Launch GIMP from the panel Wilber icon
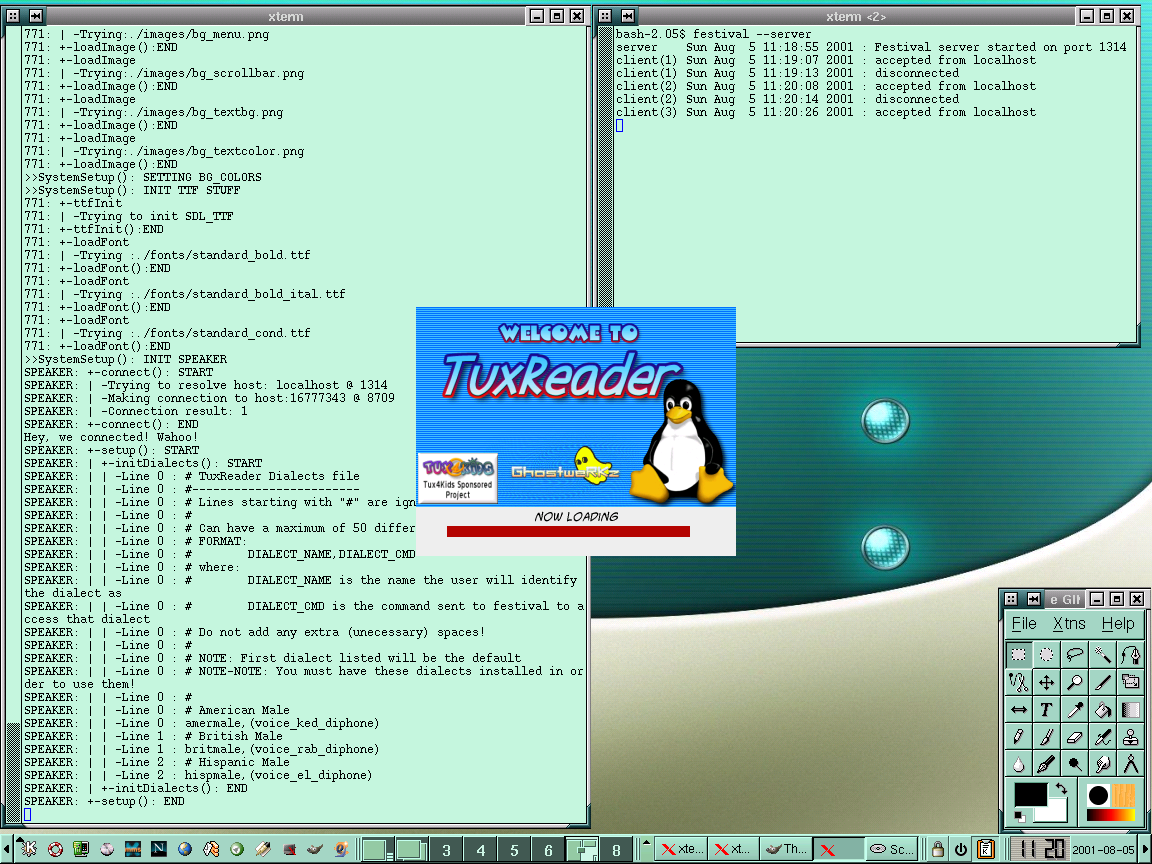1152x864 pixels. (x=315, y=849)
